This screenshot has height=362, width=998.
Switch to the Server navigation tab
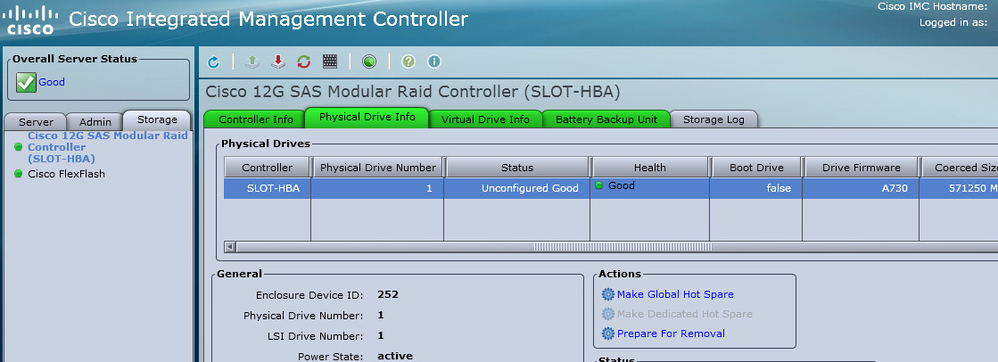pyautogui.click(x=36, y=122)
